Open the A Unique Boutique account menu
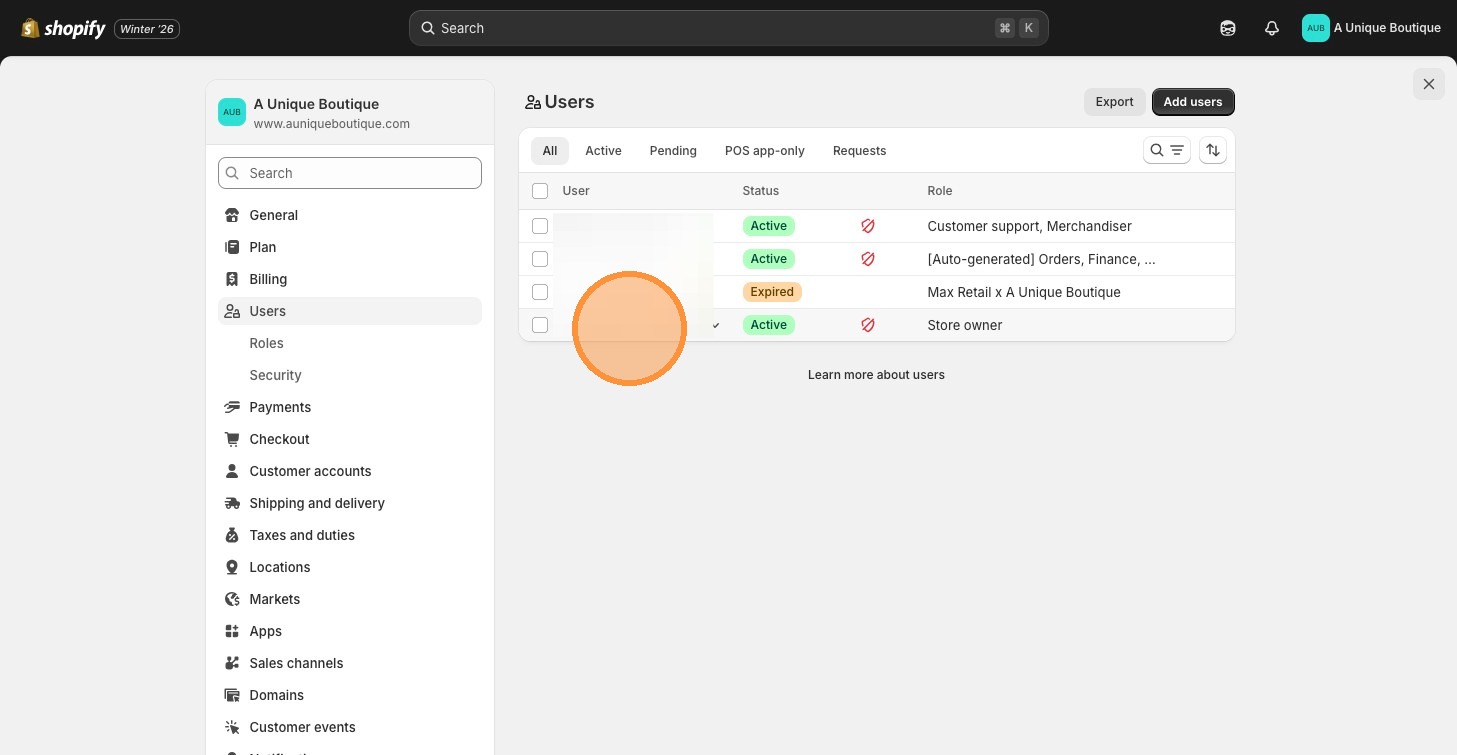The width and height of the screenshot is (1457, 755). point(1371,28)
